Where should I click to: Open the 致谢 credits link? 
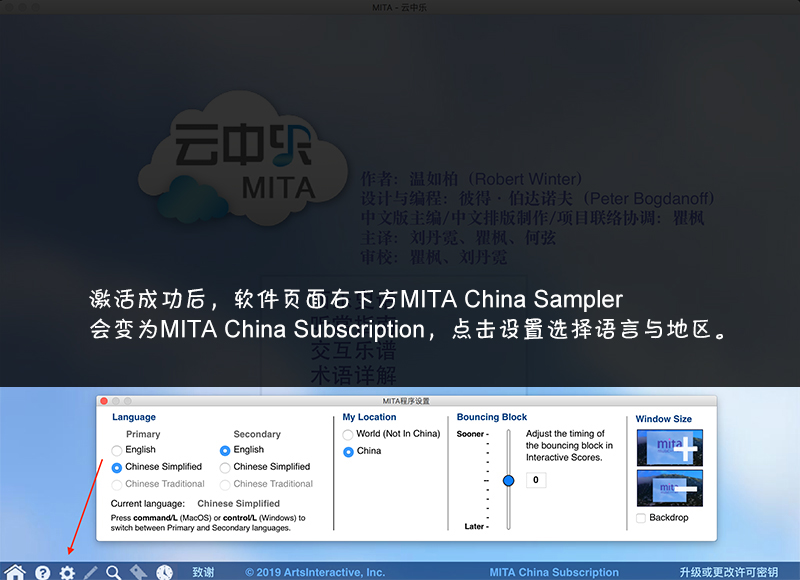203,572
